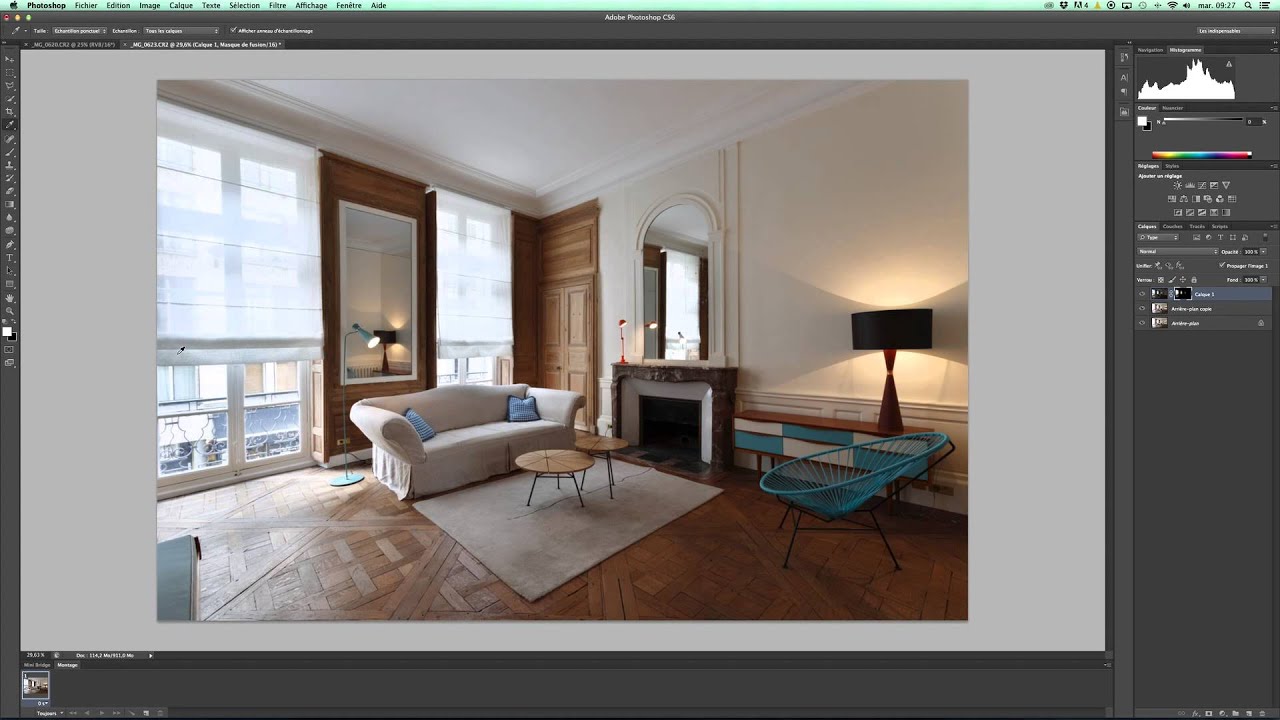Image resolution: width=1280 pixels, height=720 pixels.
Task: Switch to the Navigation panel tab
Action: (1150, 50)
